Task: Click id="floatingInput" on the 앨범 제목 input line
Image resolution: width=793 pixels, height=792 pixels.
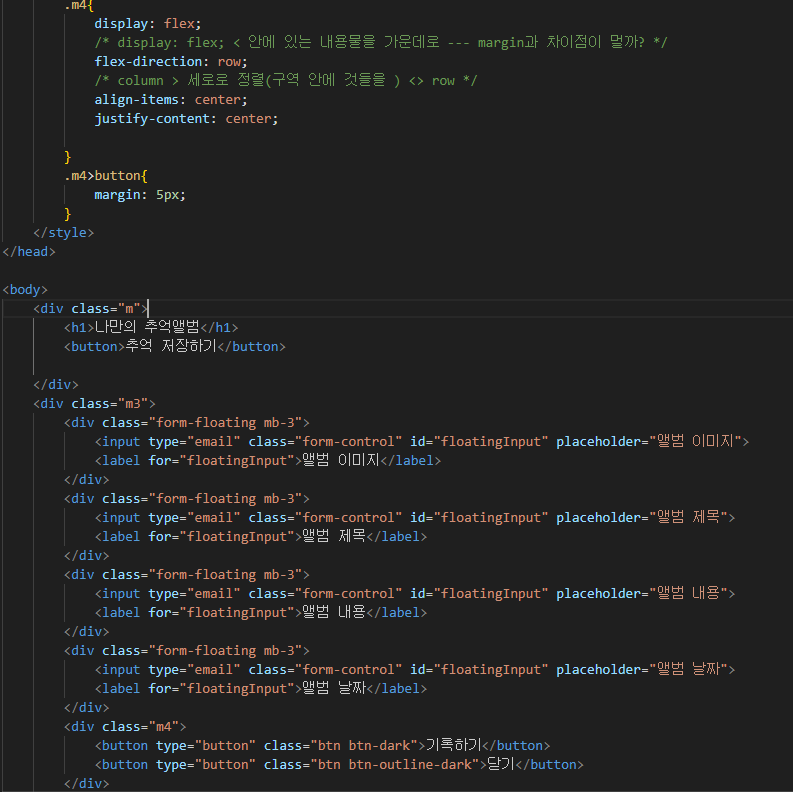Action: (479, 517)
